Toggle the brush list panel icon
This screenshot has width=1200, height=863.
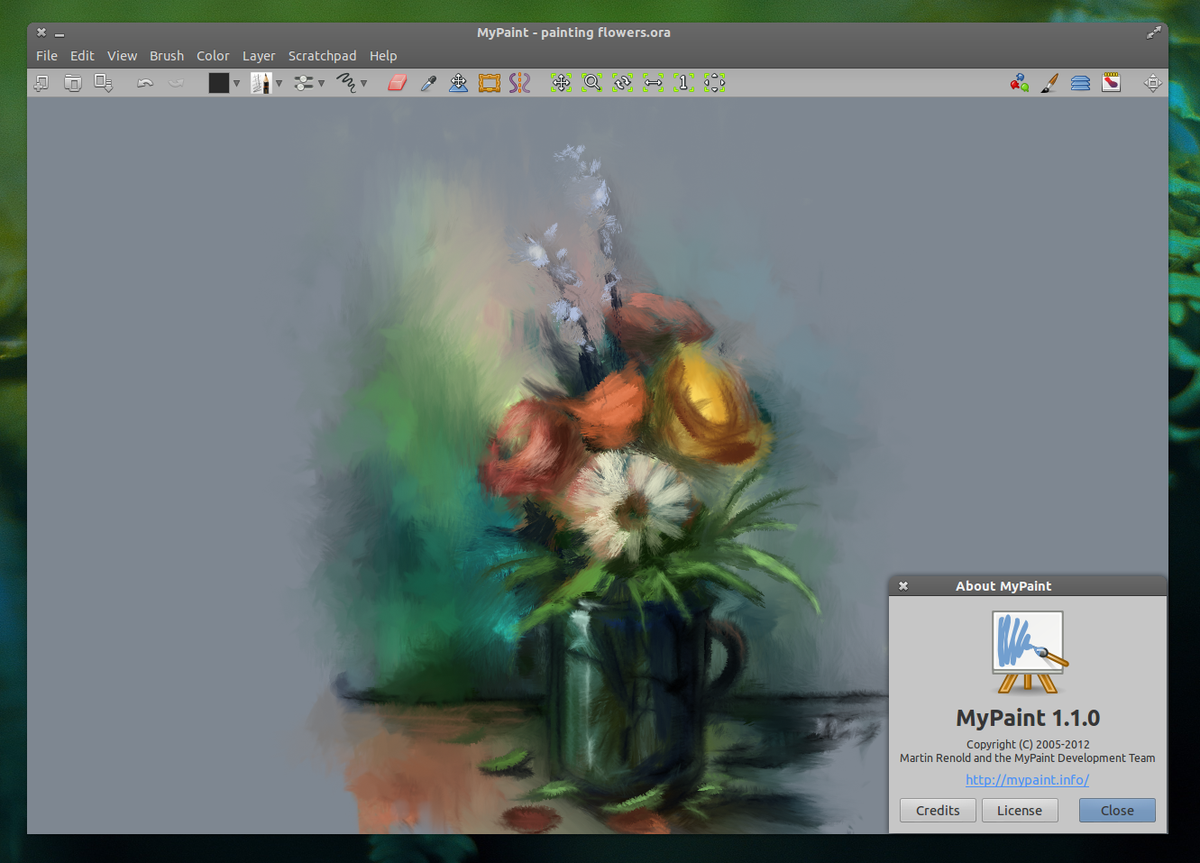[x=1049, y=83]
